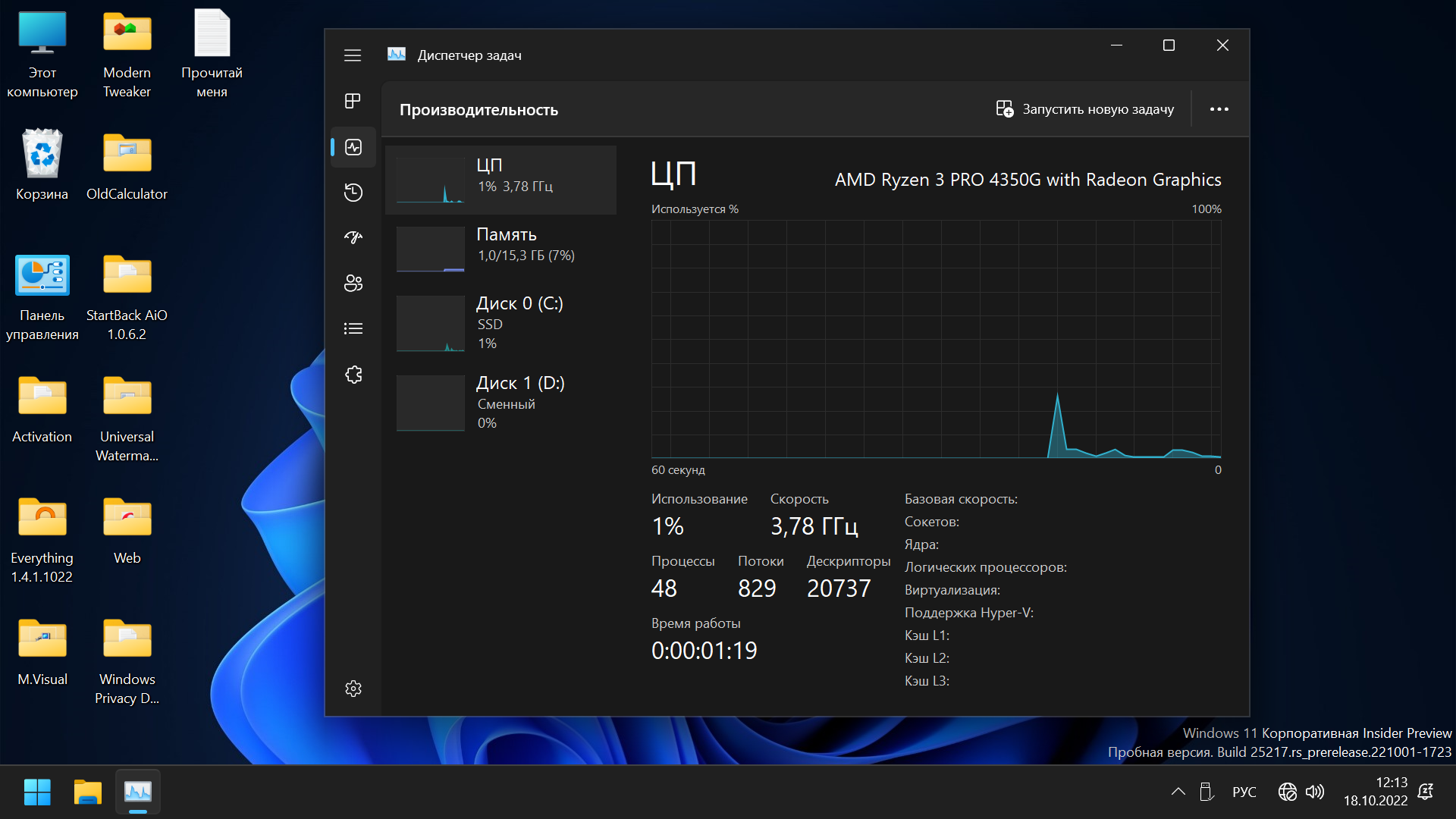Open Task Manager three-dot menu
This screenshot has height=819, width=1456.
point(1219,109)
